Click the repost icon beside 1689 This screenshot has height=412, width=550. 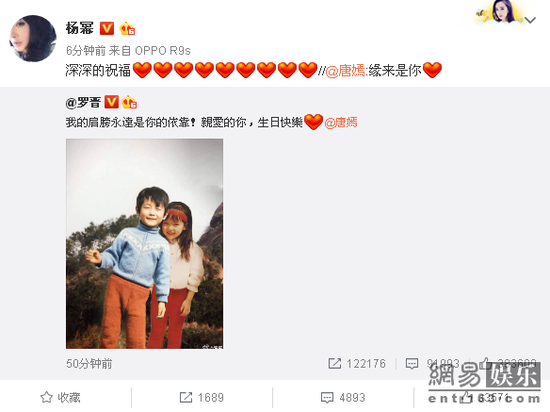(186, 397)
